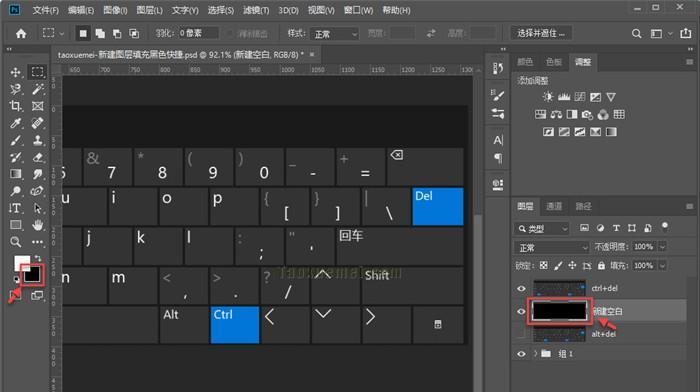Lock transparent pixels
Screen dimensions: 700x392
pyautogui.click(x=543, y=266)
